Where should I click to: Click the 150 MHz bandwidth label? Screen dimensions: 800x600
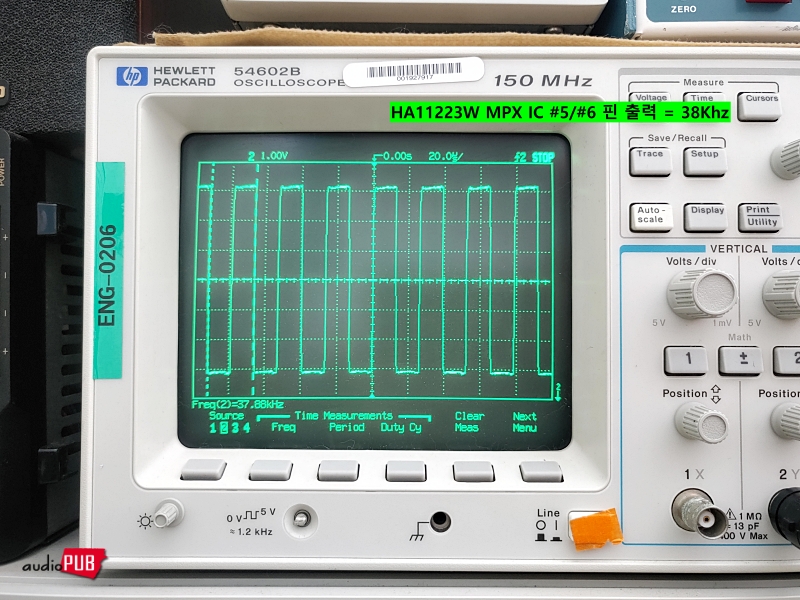pos(543,81)
